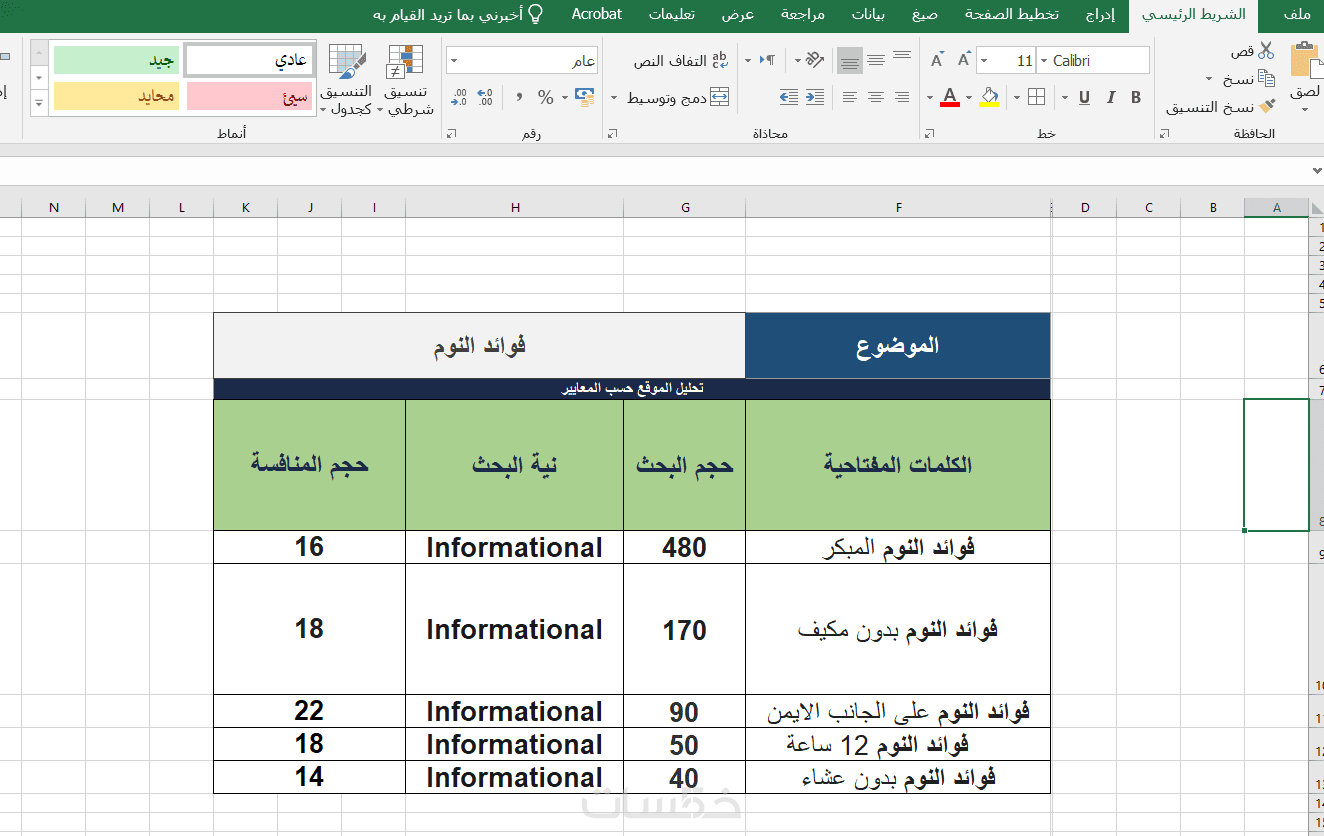The image size is (1324, 836).
Task: Toggle Align Right horizontal alignment
Action: coord(902,97)
